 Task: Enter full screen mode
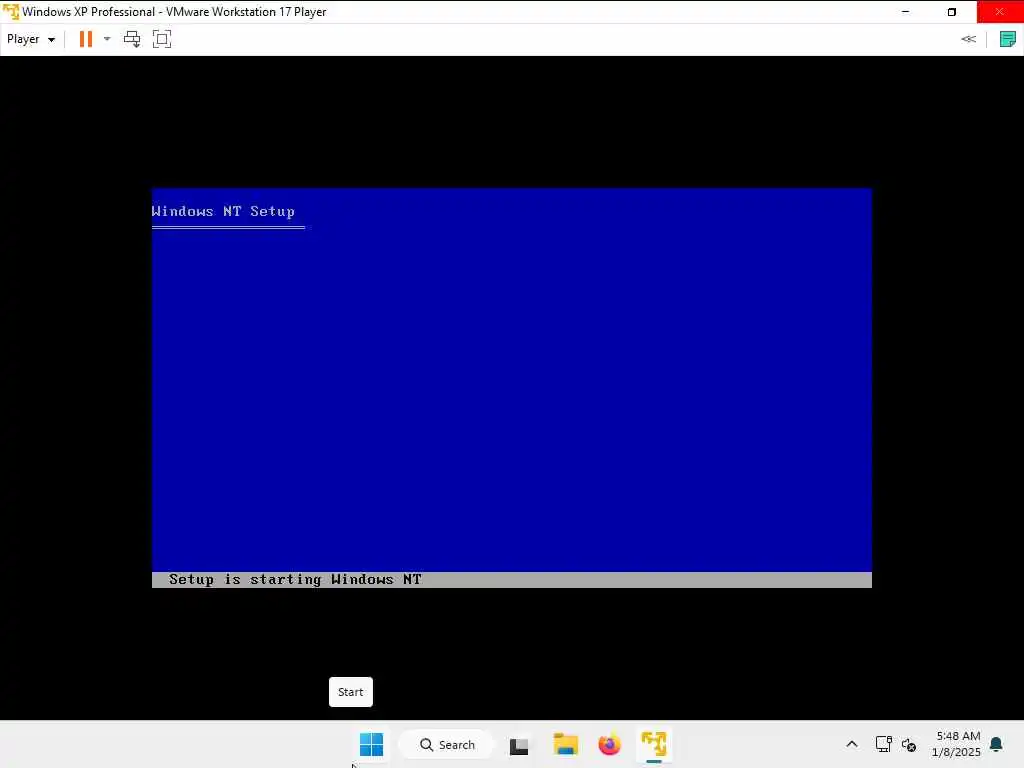[162, 39]
